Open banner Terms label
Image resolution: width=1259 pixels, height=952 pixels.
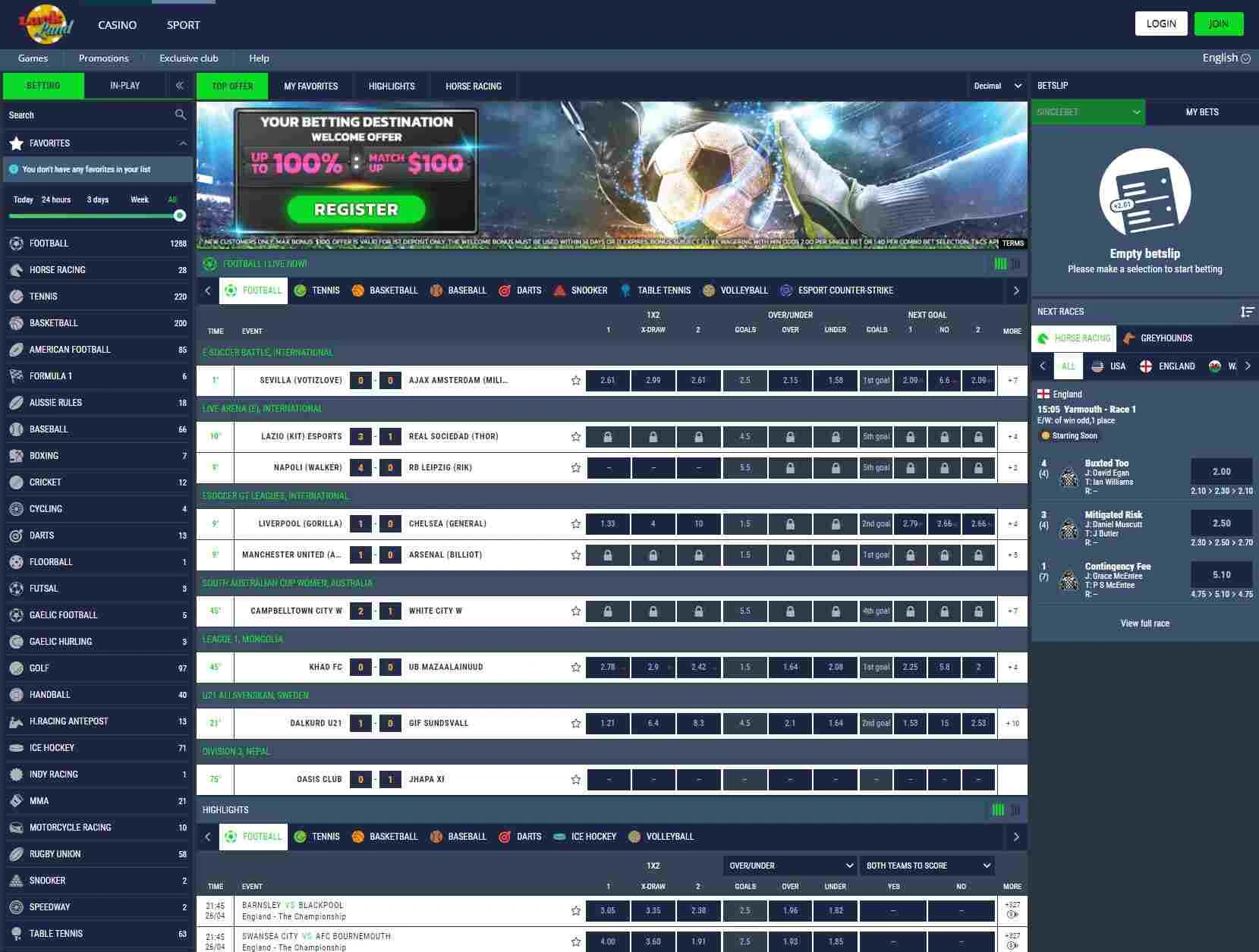[x=1012, y=243]
